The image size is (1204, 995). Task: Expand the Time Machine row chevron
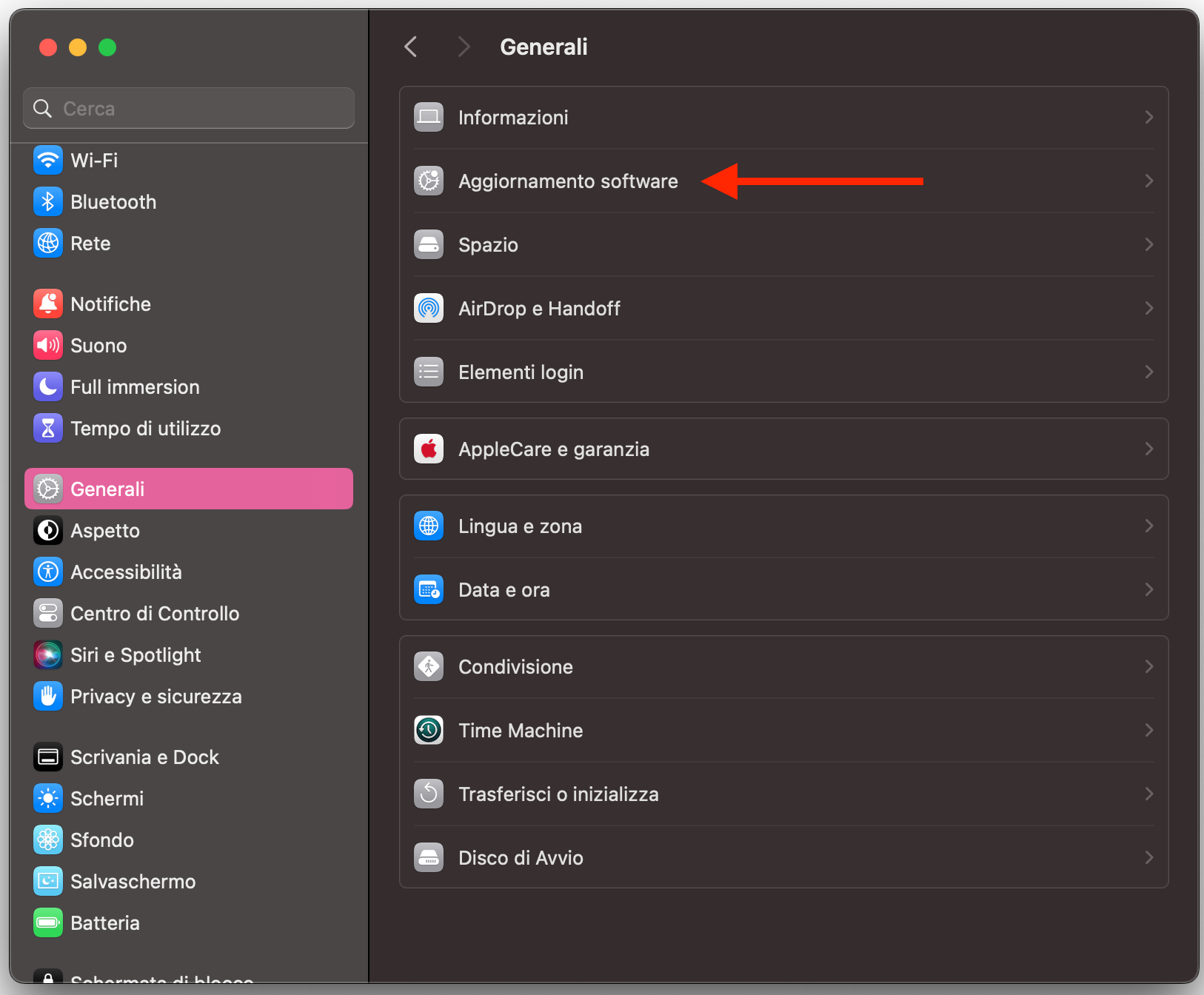(x=1148, y=730)
